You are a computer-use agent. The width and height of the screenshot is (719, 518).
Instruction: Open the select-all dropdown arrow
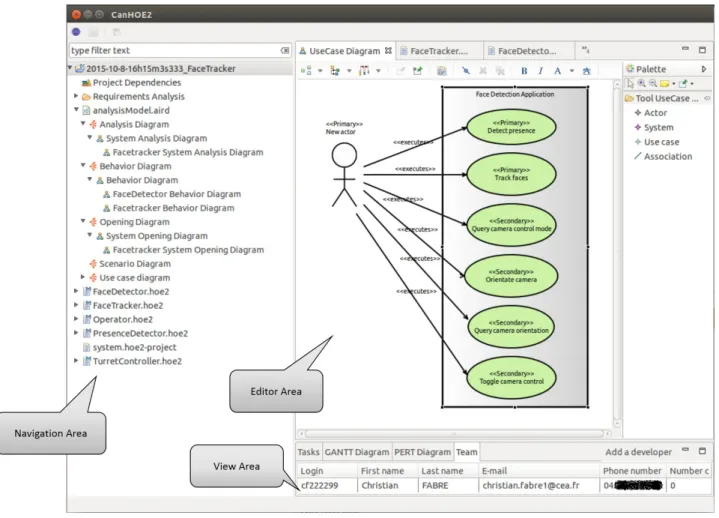tap(349, 71)
